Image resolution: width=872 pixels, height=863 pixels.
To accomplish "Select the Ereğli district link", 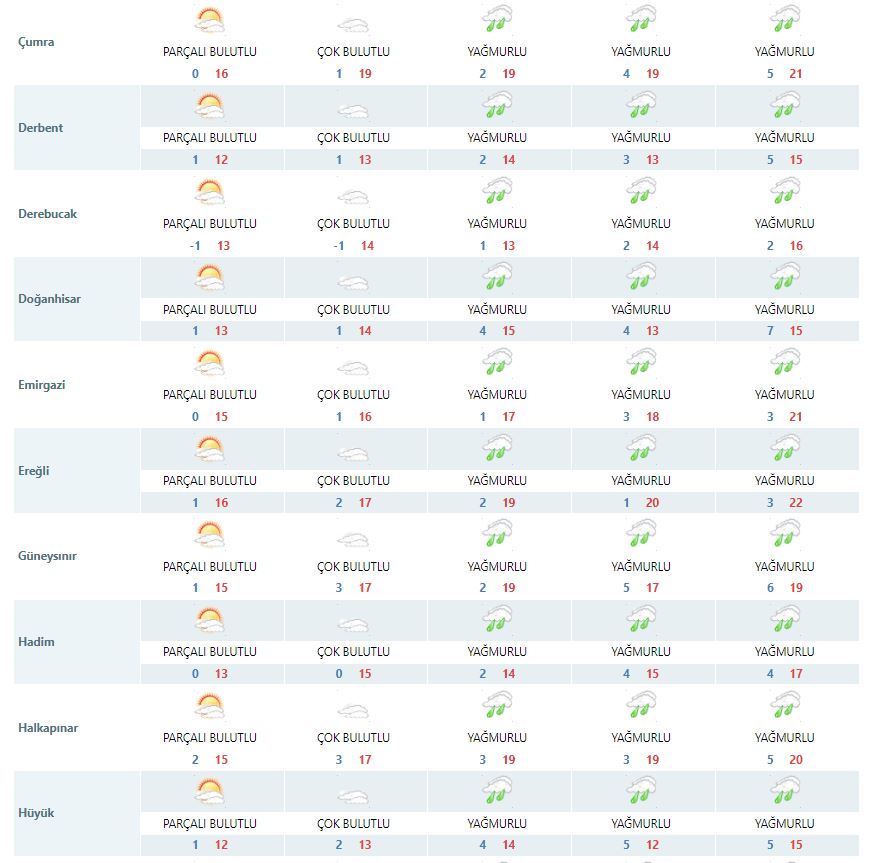I will coord(34,471).
